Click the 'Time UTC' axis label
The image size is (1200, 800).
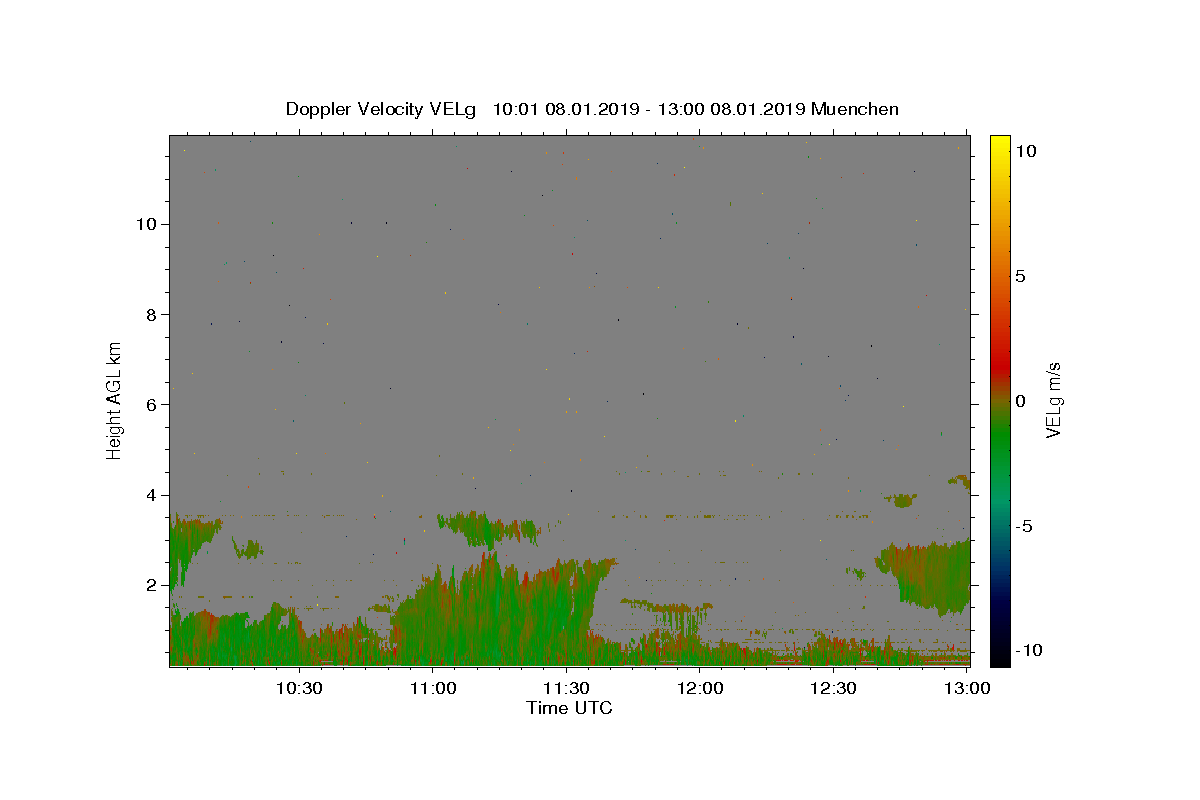click(569, 708)
